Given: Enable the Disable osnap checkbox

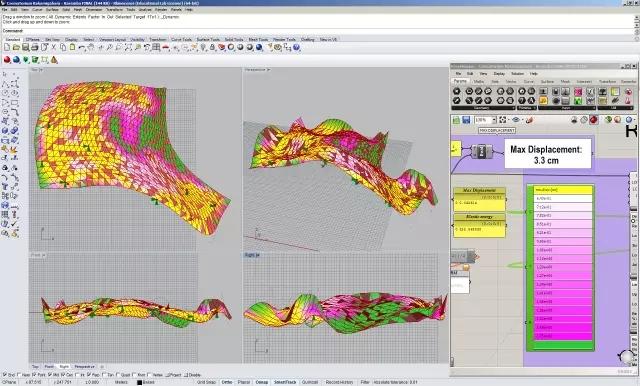Looking at the screenshot, I should tap(186, 375).
